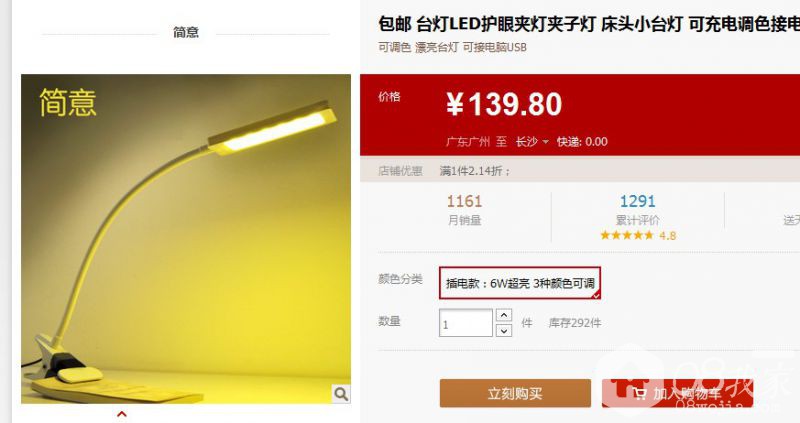Click the shopping cart icon in add-to-cart button
The image size is (800, 423).
(x=639, y=393)
